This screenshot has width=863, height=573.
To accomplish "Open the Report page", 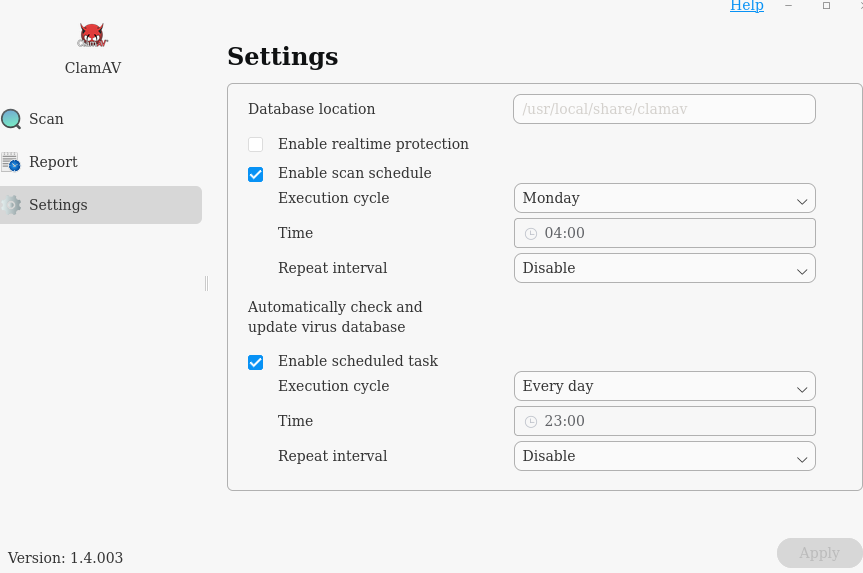I will pos(53,162).
